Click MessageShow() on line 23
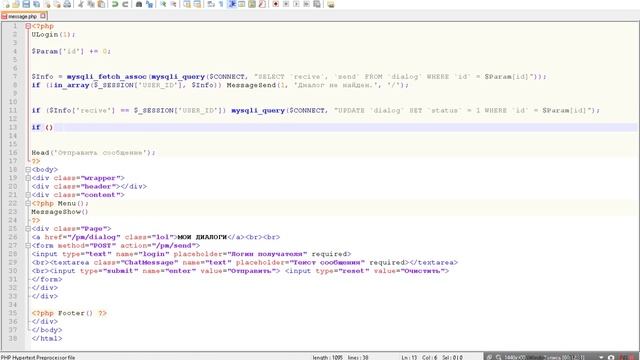Image resolution: width=640 pixels, height=360 pixels. coord(60,212)
